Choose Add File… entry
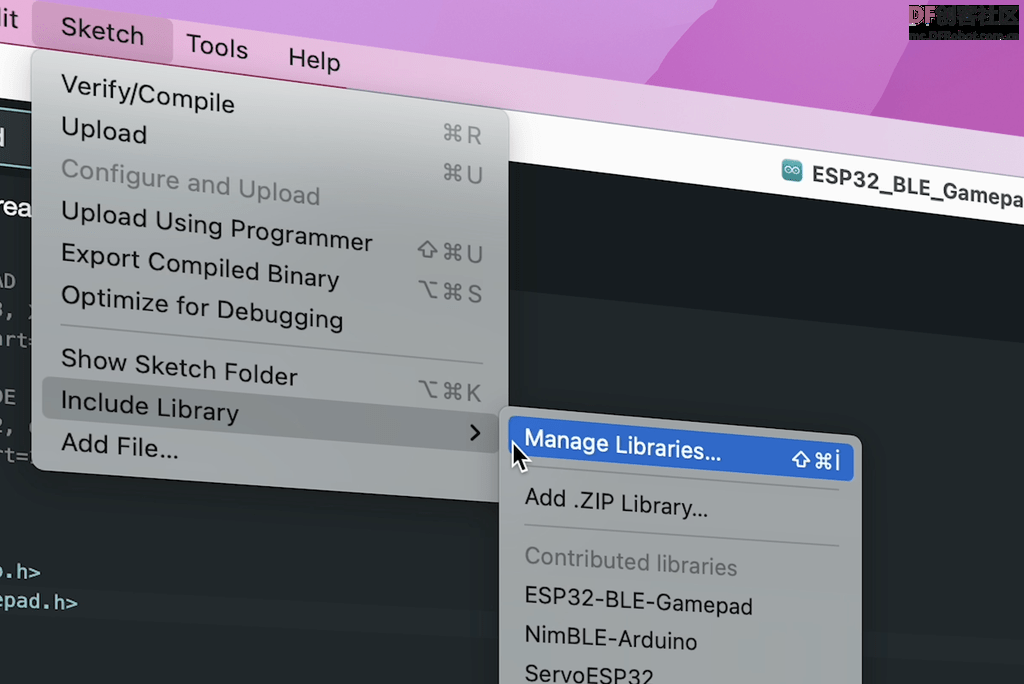1024x684 pixels. point(120,446)
